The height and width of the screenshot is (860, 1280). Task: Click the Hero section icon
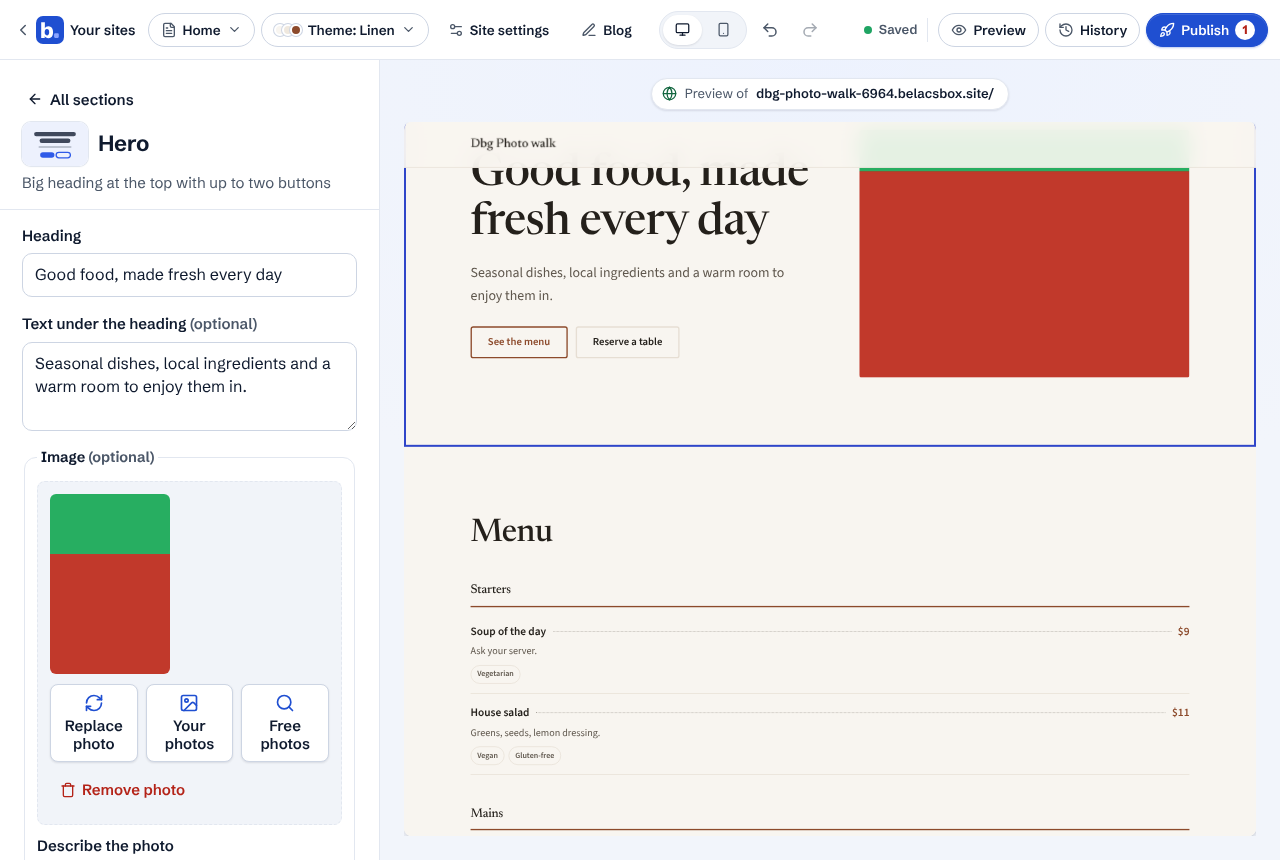point(55,144)
